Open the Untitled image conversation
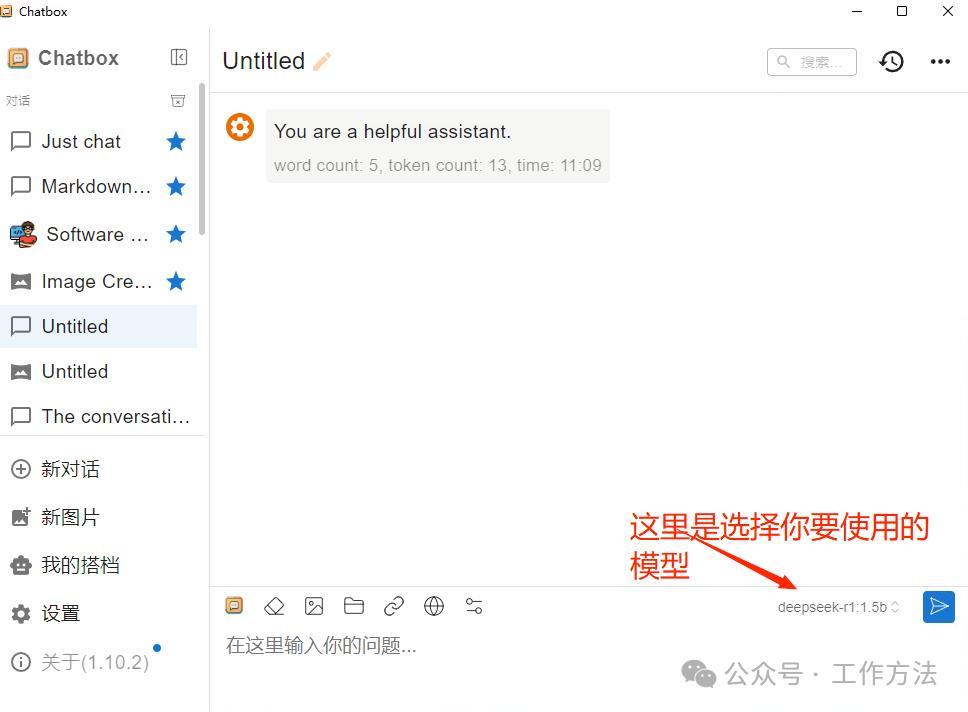968x712 pixels. [x=99, y=371]
